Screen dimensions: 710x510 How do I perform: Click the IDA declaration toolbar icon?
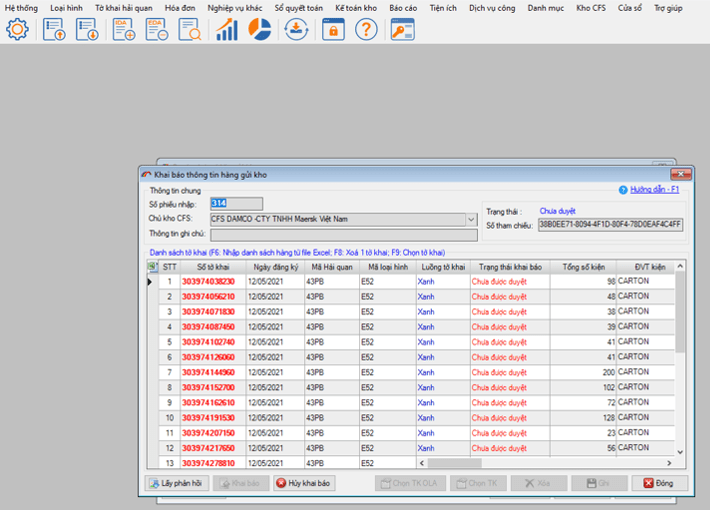[x=124, y=29]
